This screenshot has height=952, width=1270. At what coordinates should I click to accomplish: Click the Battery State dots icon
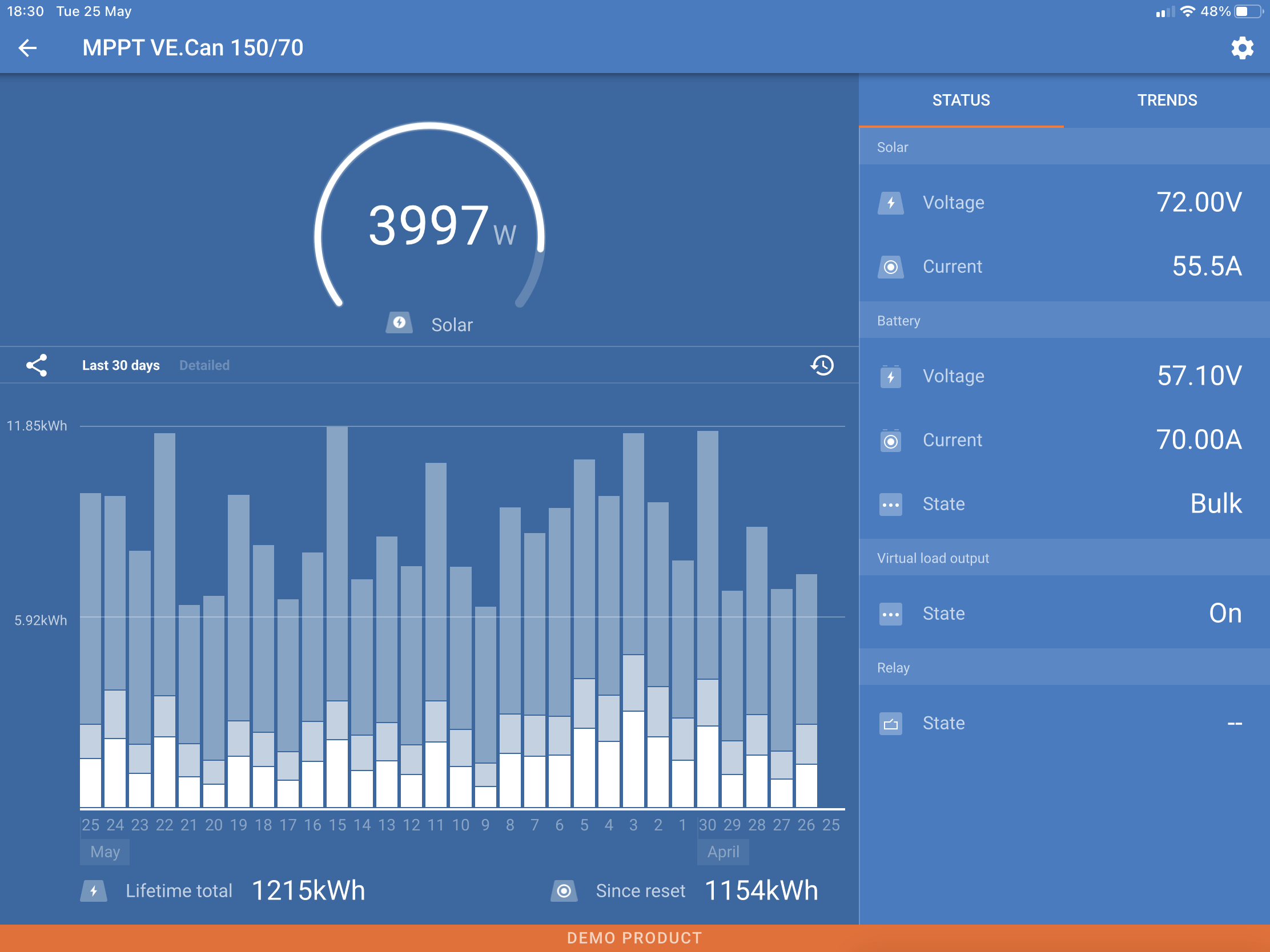pos(890,505)
